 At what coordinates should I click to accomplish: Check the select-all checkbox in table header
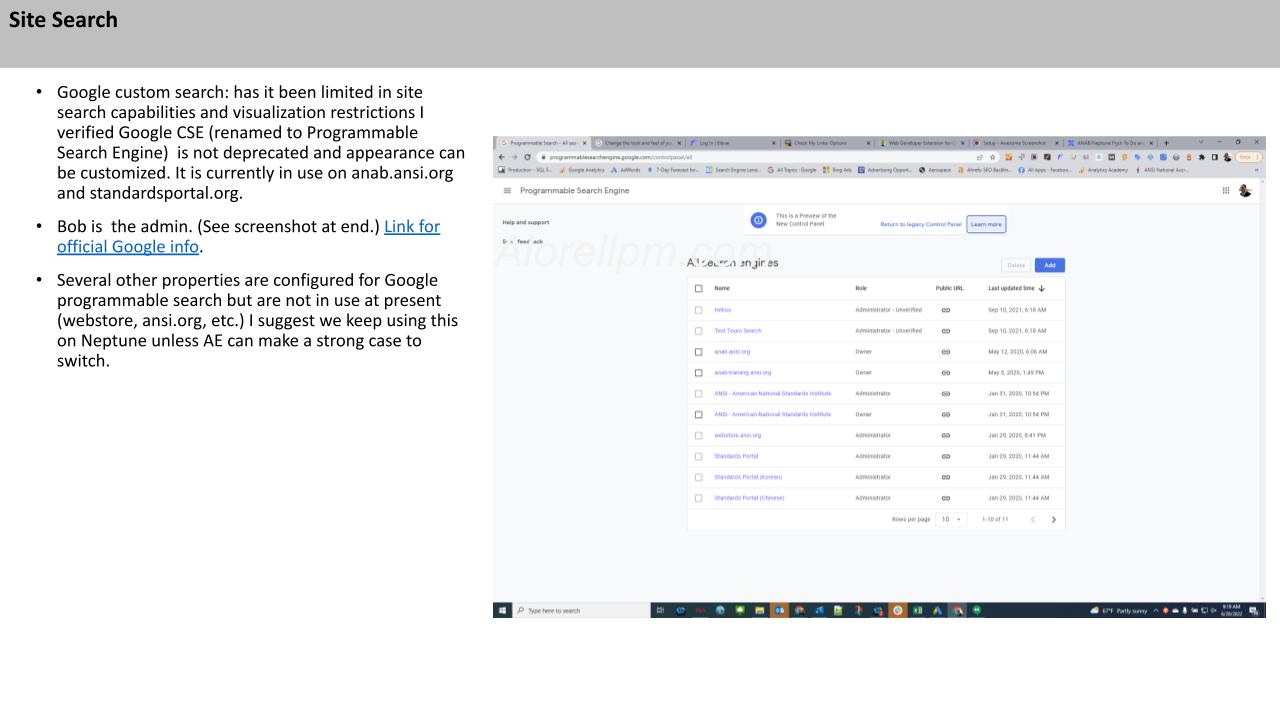click(x=699, y=288)
